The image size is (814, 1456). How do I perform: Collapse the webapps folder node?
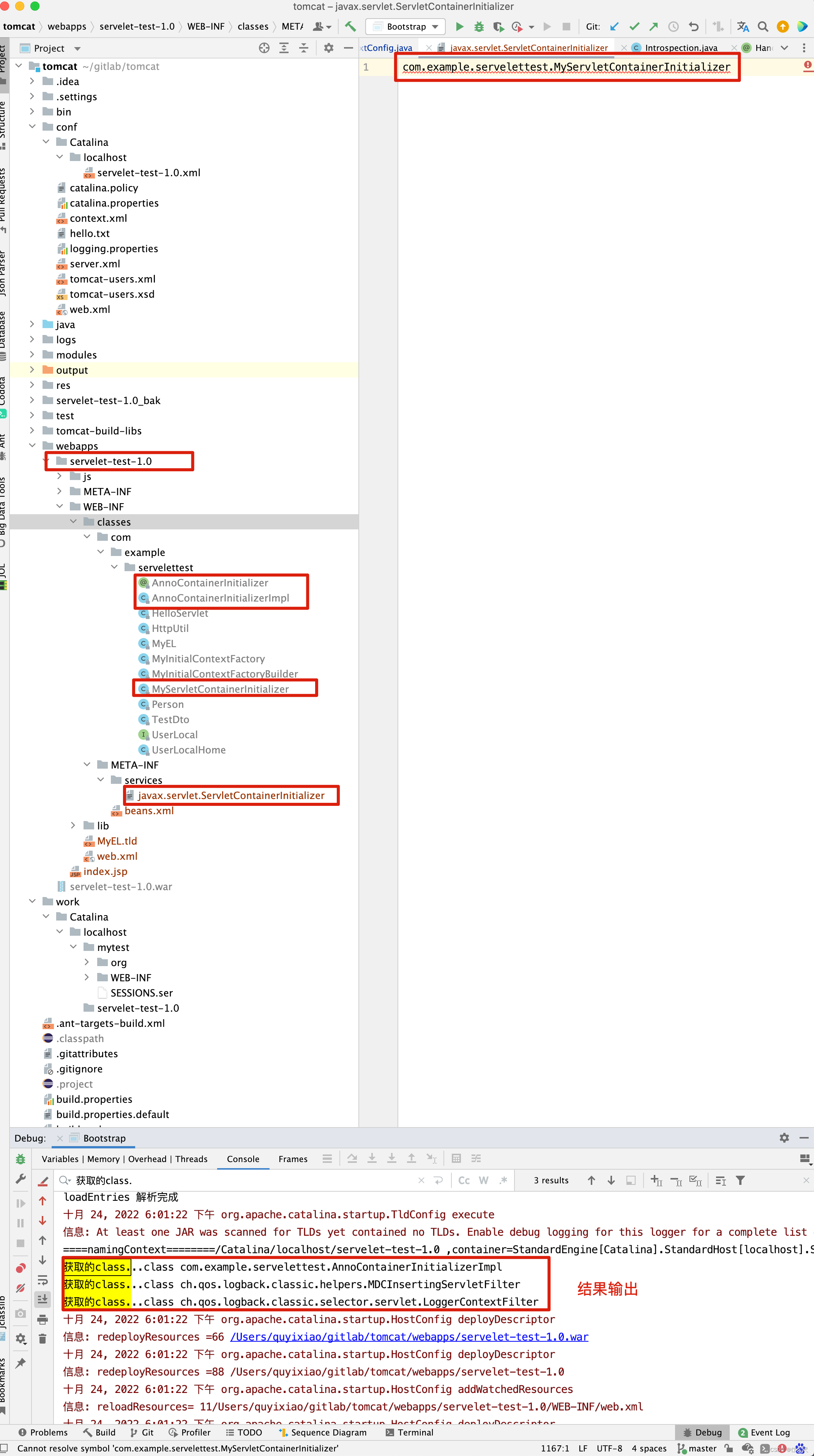click(32, 445)
